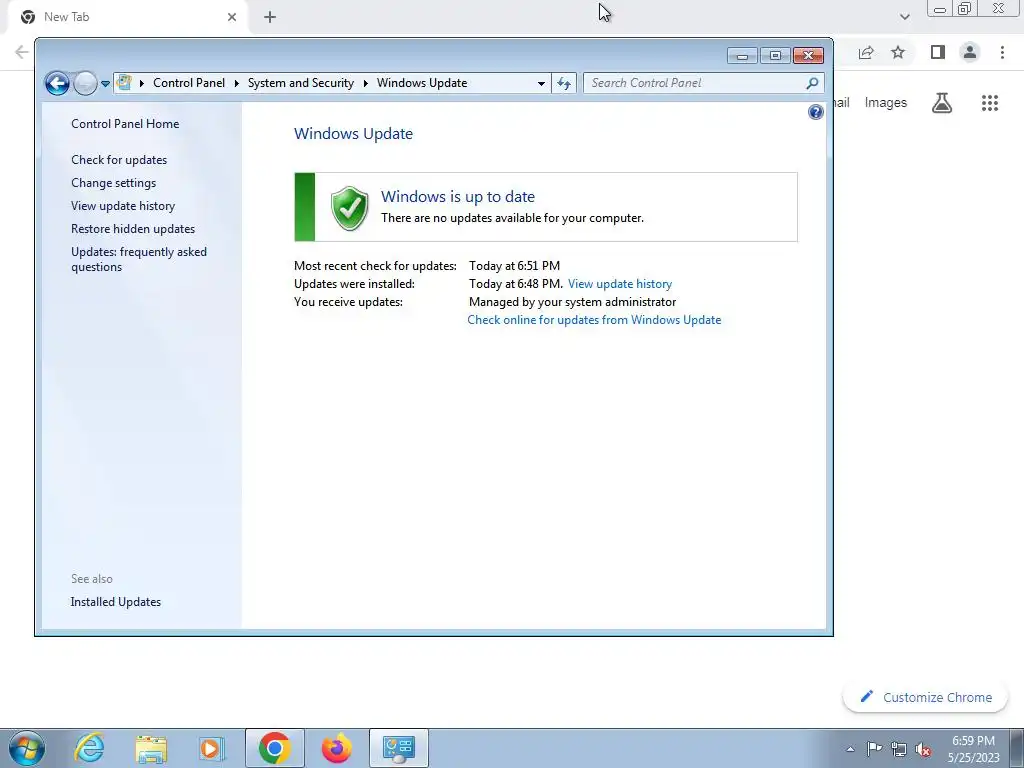Open Google apps grid icon
The width and height of the screenshot is (1024, 768).
click(x=989, y=103)
